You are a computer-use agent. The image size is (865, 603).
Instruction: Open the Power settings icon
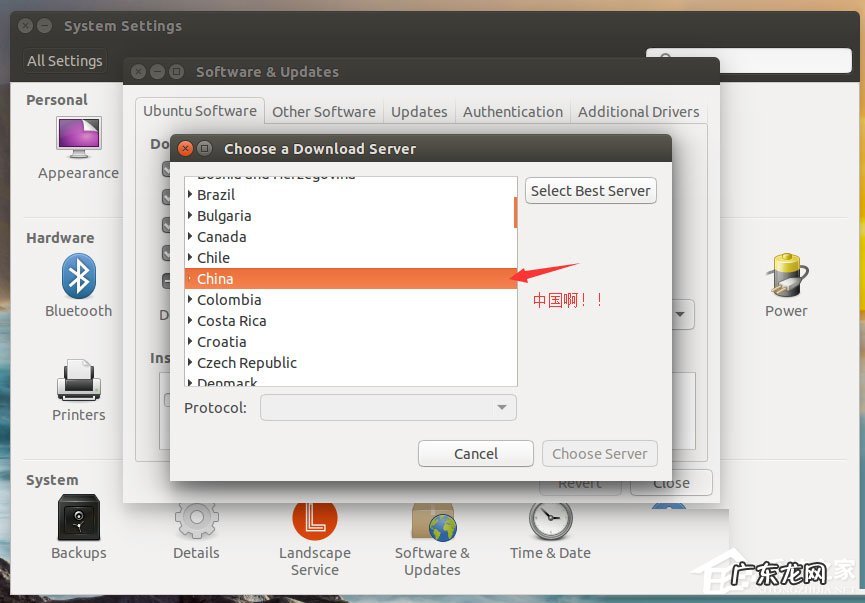click(786, 278)
